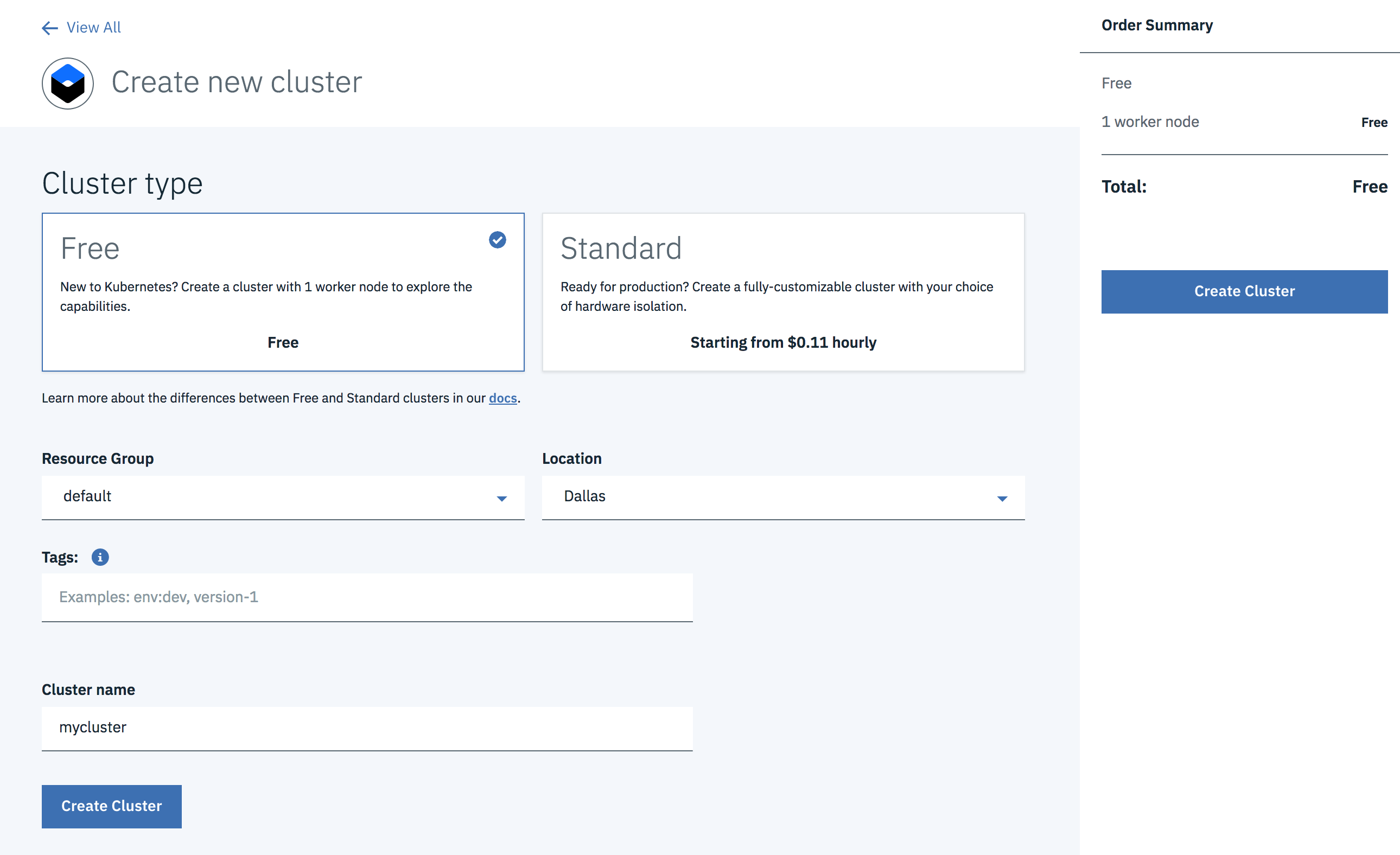Select the Free cluster type card
The width and height of the screenshot is (1400, 855).
[282, 292]
